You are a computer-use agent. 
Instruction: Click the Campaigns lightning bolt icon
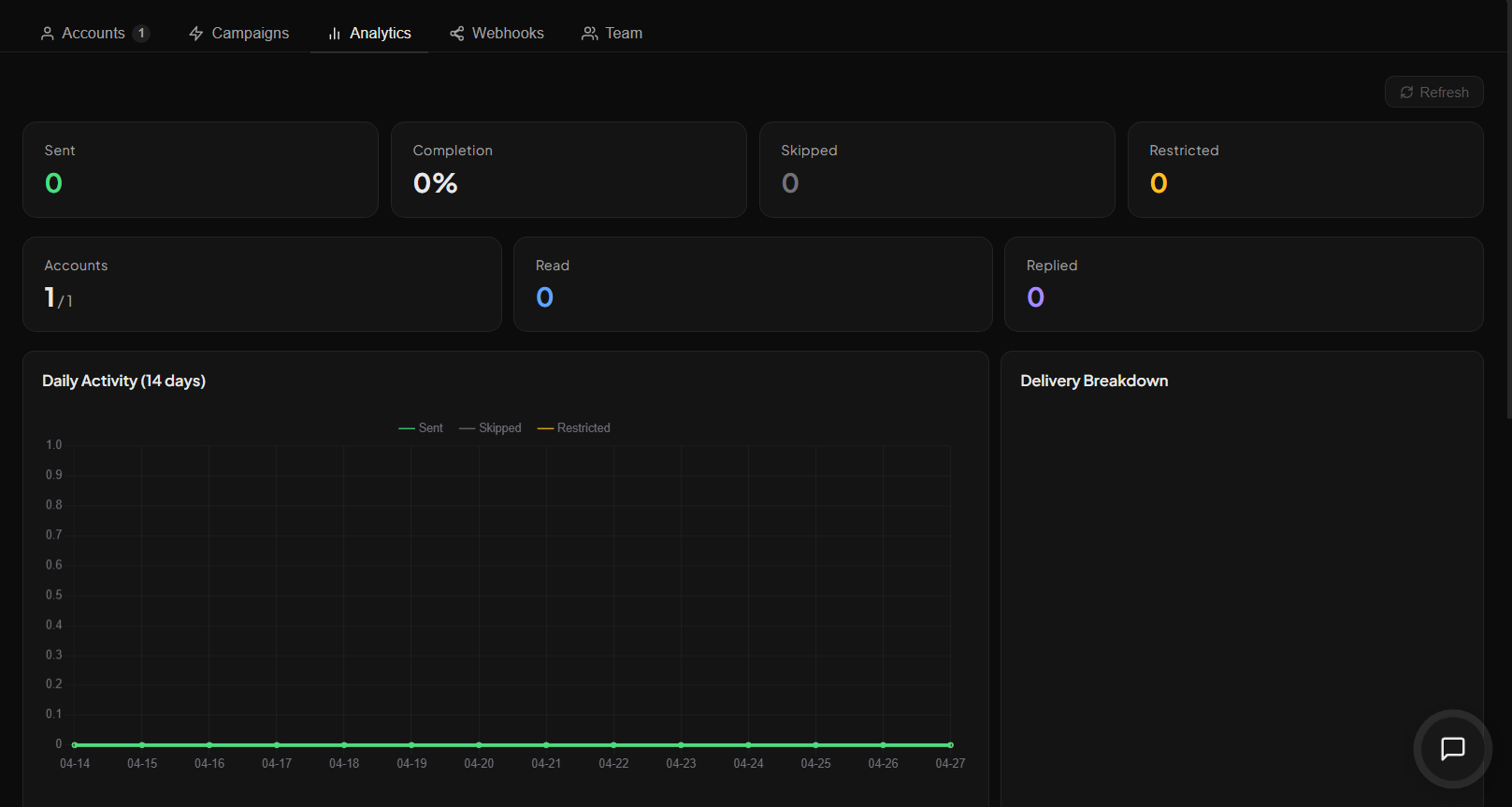(196, 34)
